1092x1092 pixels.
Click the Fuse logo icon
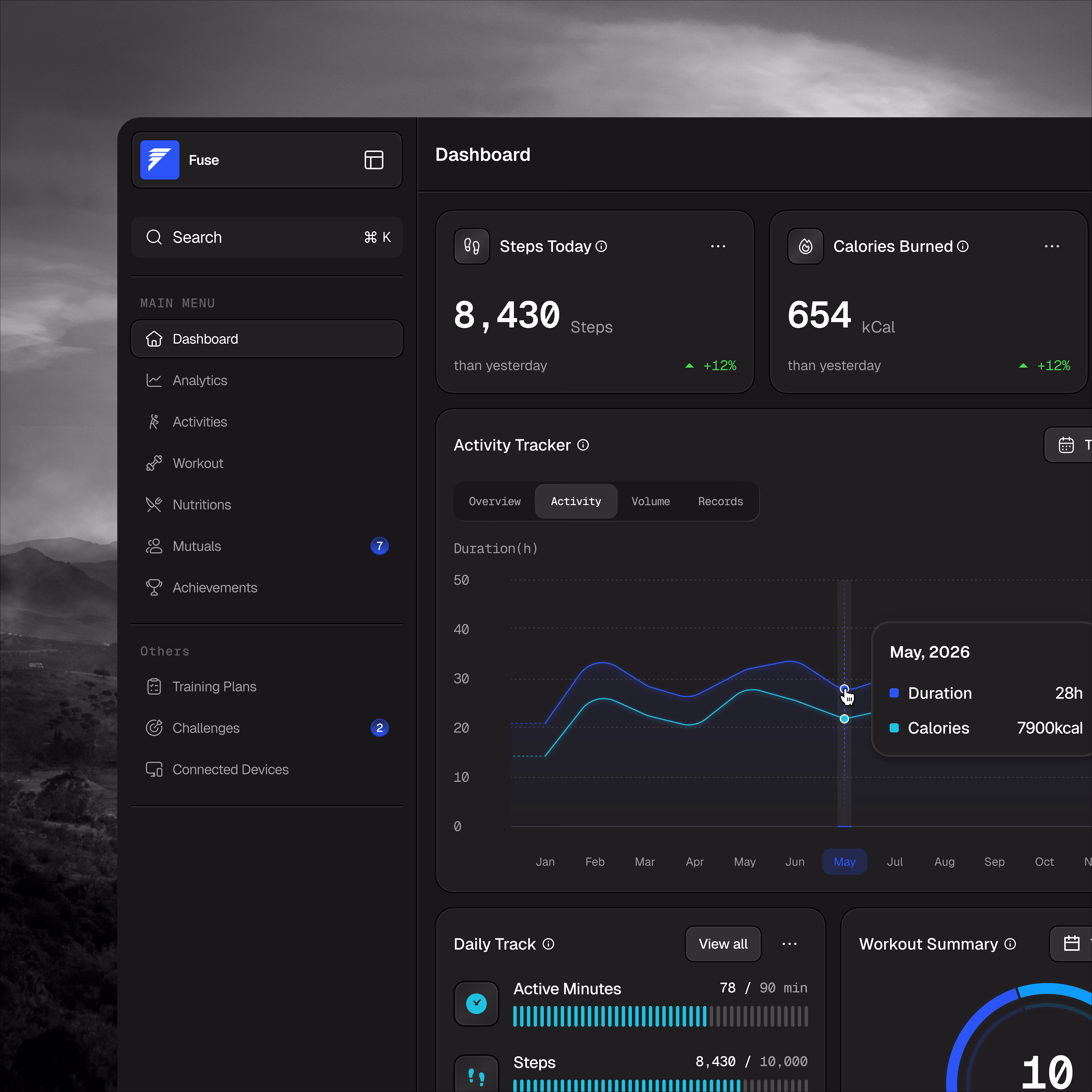click(160, 160)
